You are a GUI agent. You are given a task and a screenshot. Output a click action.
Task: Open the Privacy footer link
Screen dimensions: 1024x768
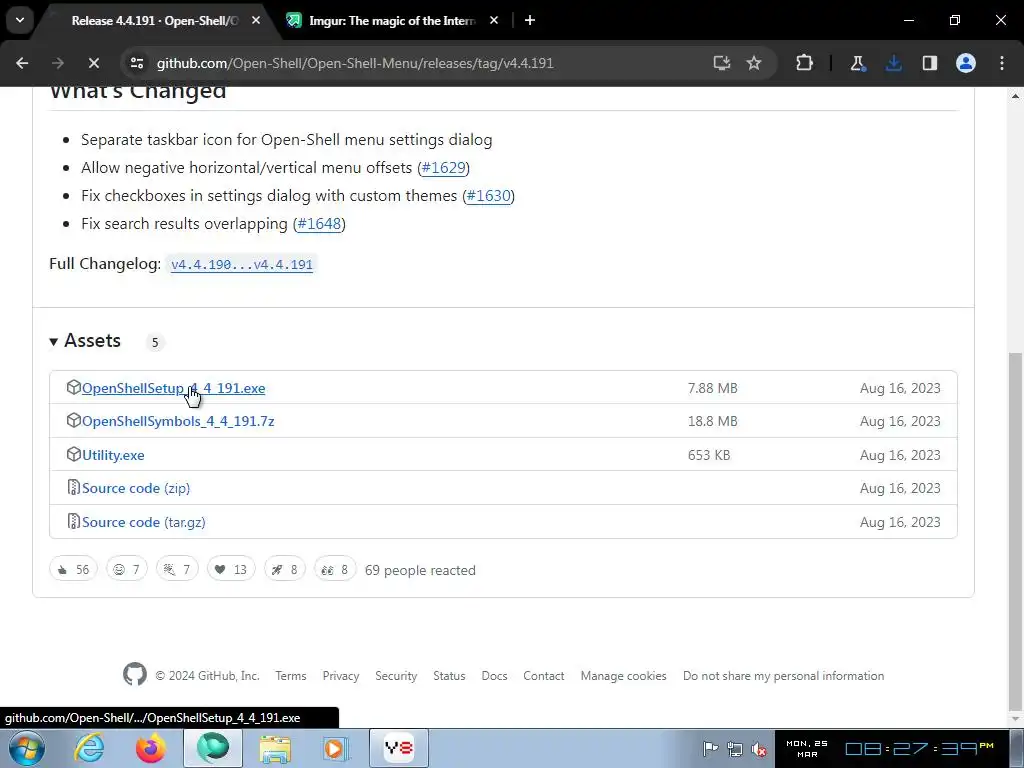[341, 676]
